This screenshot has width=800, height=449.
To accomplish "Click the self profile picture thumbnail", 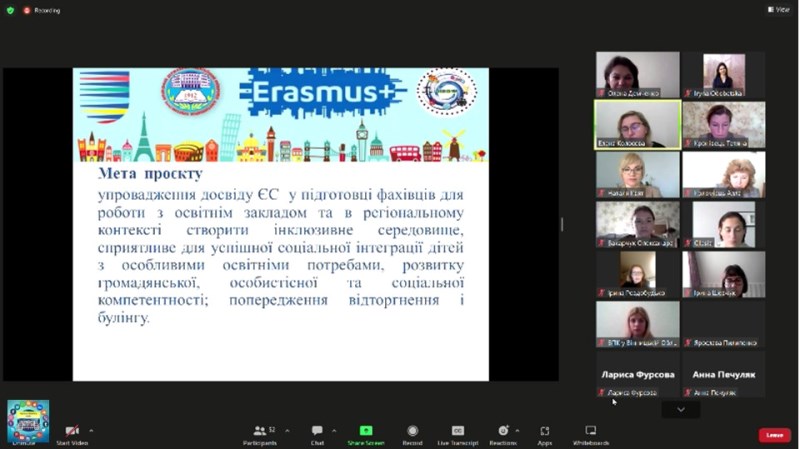I will pyautogui.click(x=28, y=421).
